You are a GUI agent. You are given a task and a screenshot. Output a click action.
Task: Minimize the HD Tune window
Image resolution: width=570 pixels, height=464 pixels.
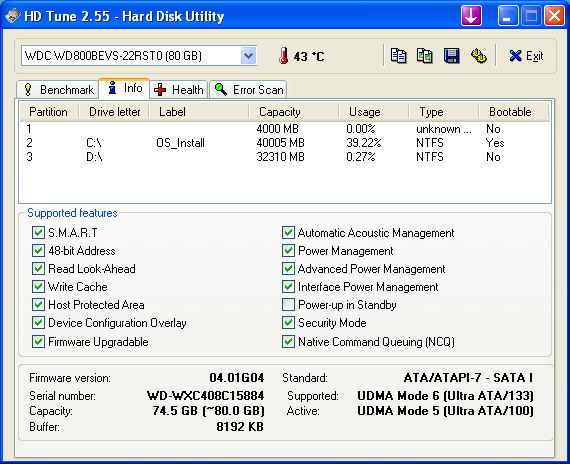pos(507,16)
